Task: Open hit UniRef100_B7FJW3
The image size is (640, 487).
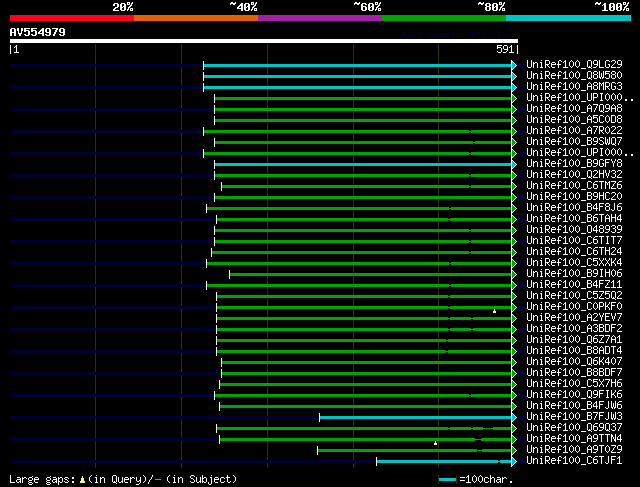Action: 574,417
